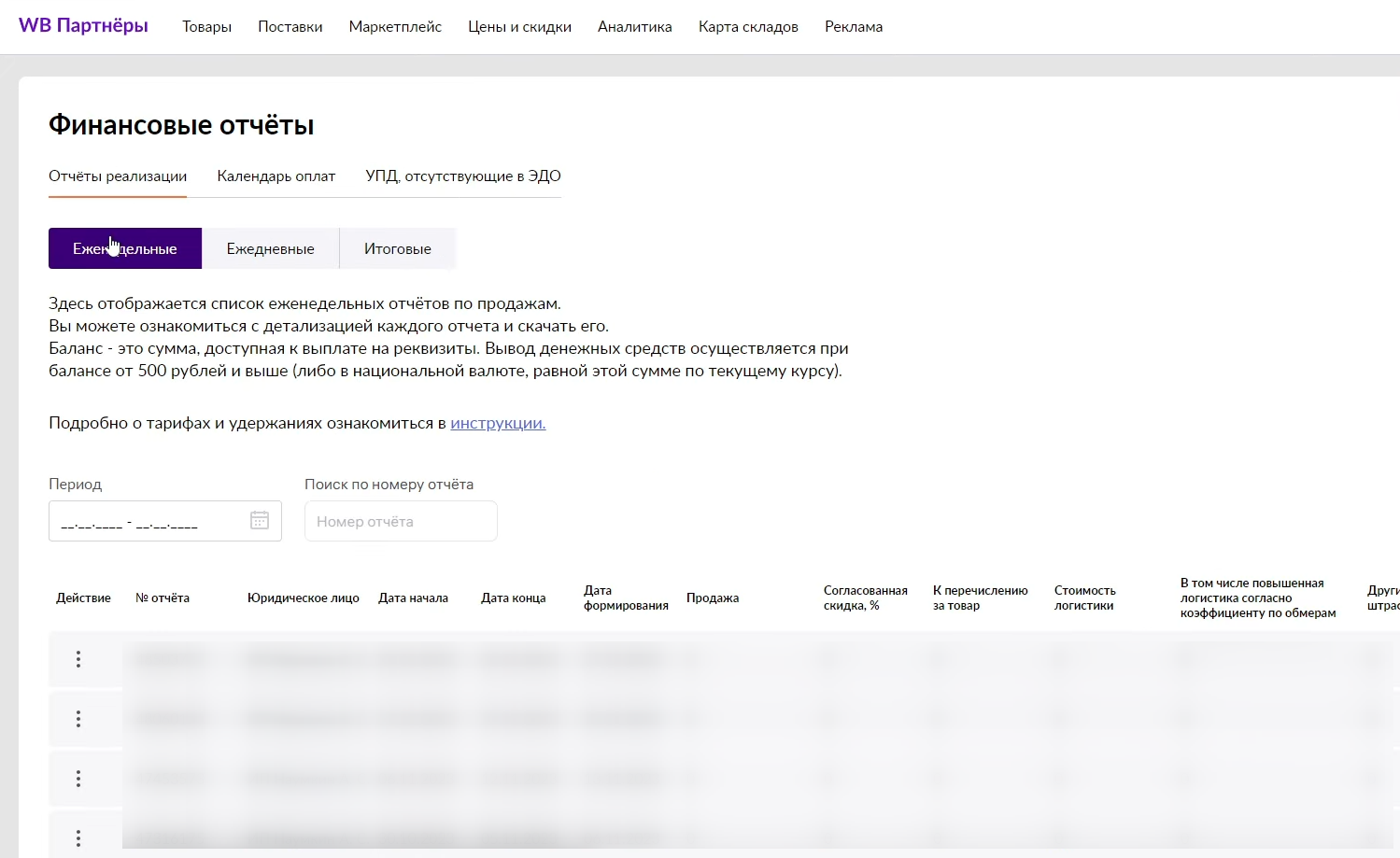Image resolution: width=1400 pixels, height=858 pixels.
Task: Open the Поставки menu
Action: (x=290, y=27)
